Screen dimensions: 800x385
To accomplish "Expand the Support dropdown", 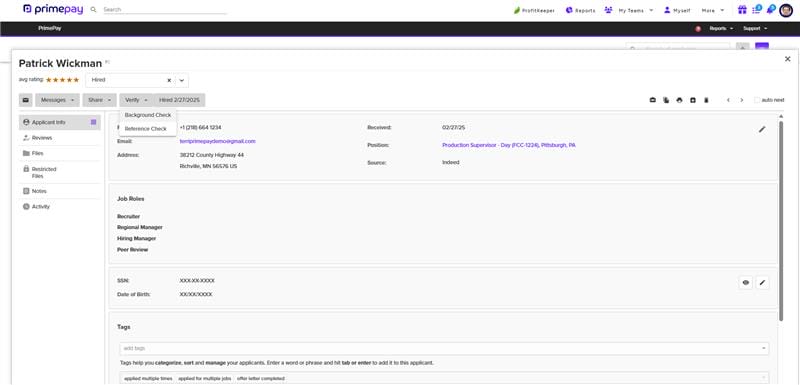I will tap(755, 29).
